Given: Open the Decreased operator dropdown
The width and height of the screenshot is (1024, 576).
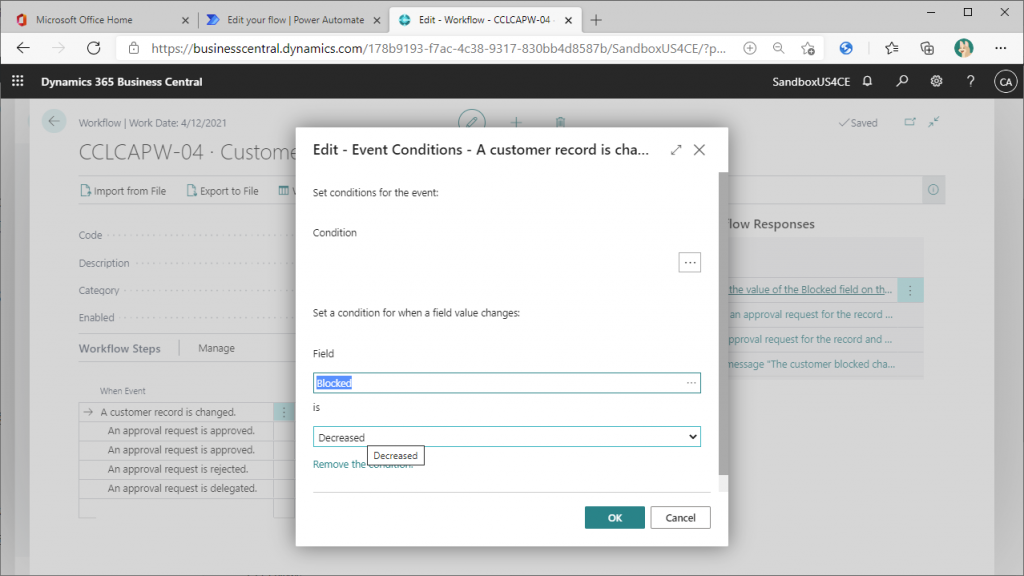Looking at the screenshot, I should [x=507, y=437].
